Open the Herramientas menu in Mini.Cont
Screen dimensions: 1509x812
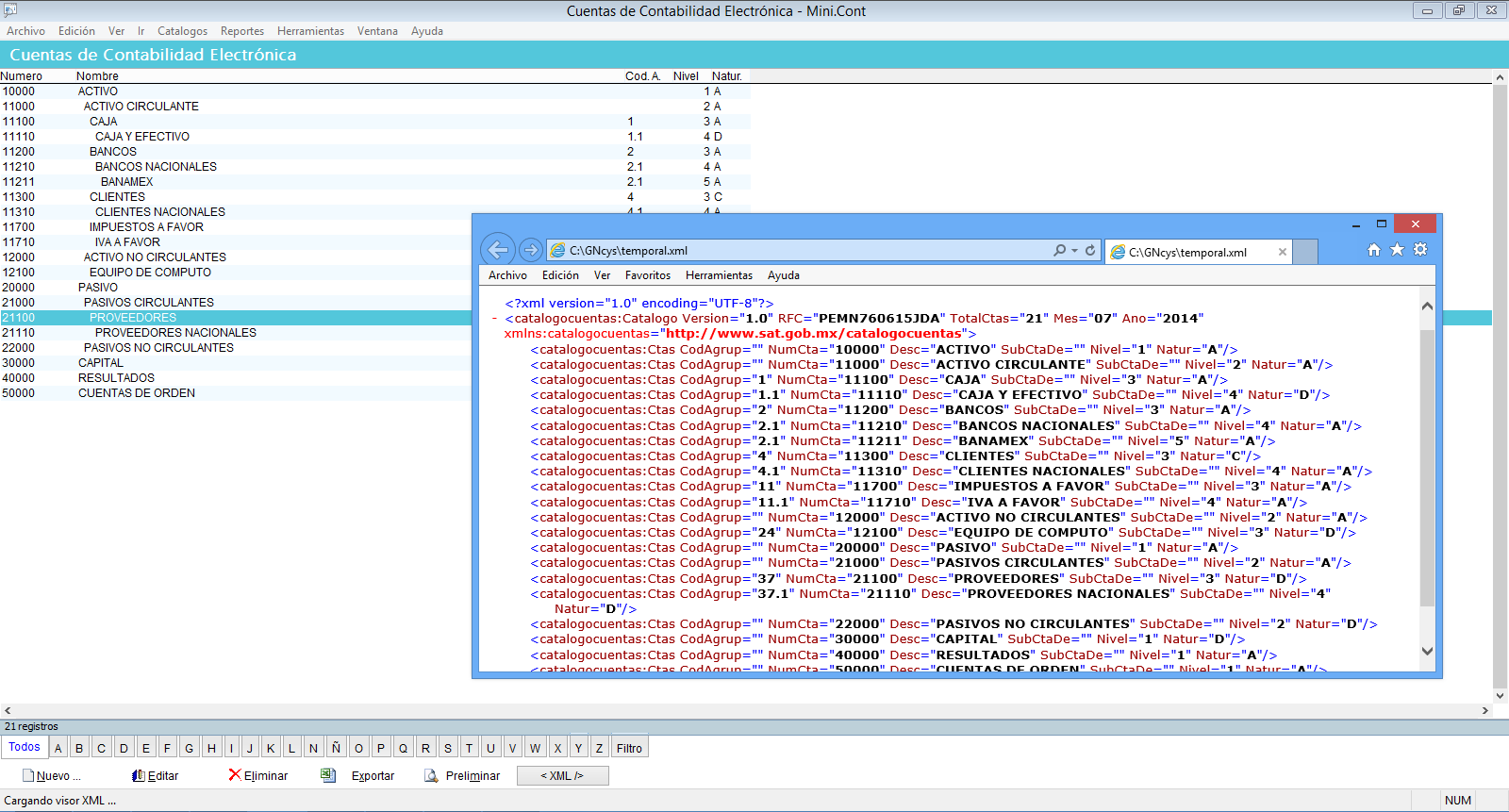pos(310,31)
